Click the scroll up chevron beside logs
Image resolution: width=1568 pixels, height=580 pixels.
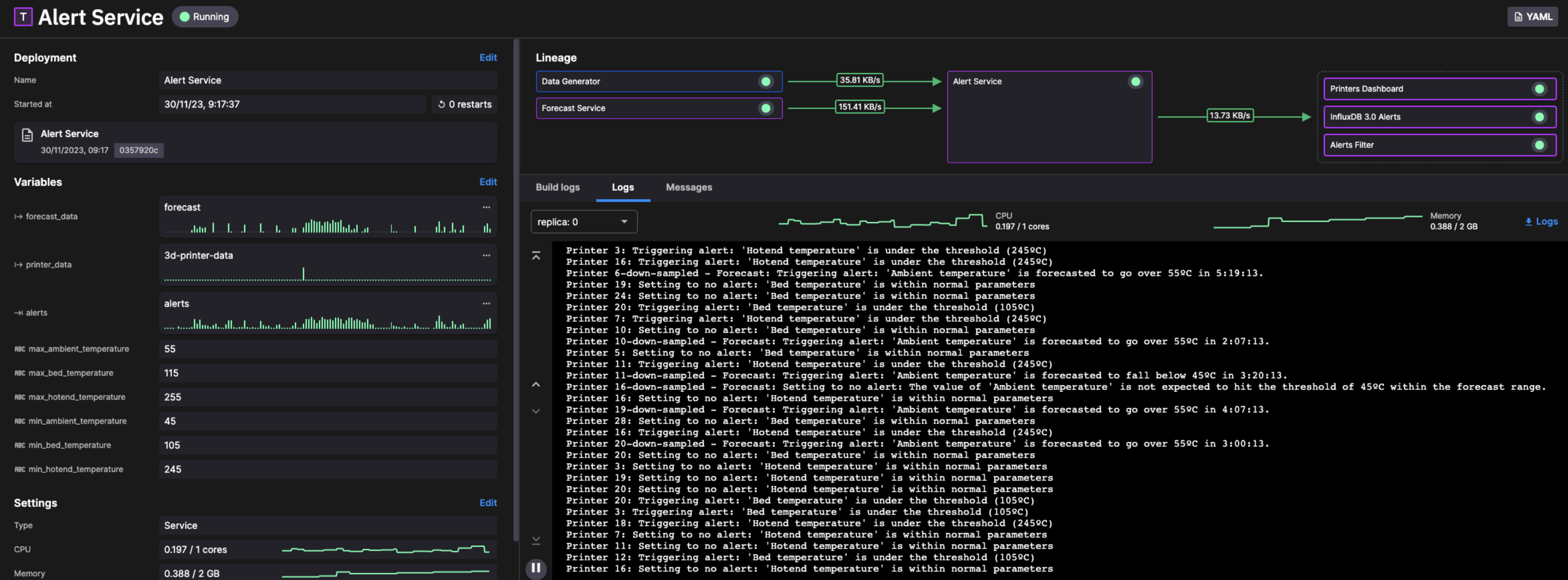point(536,385)
